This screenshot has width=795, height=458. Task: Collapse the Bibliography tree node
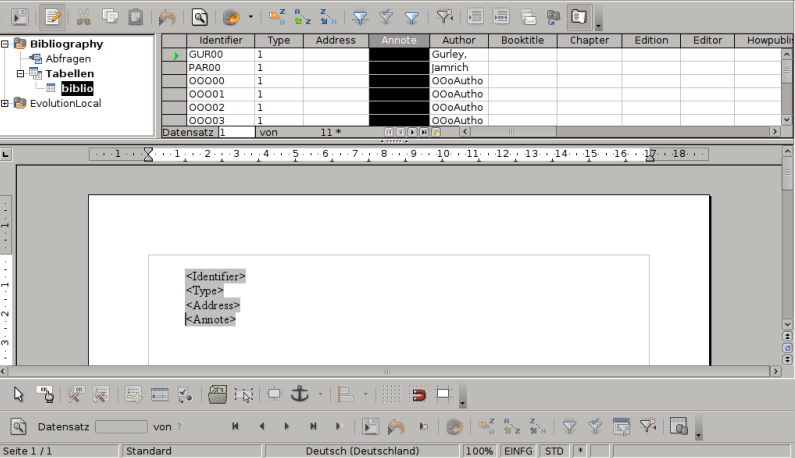7,44
